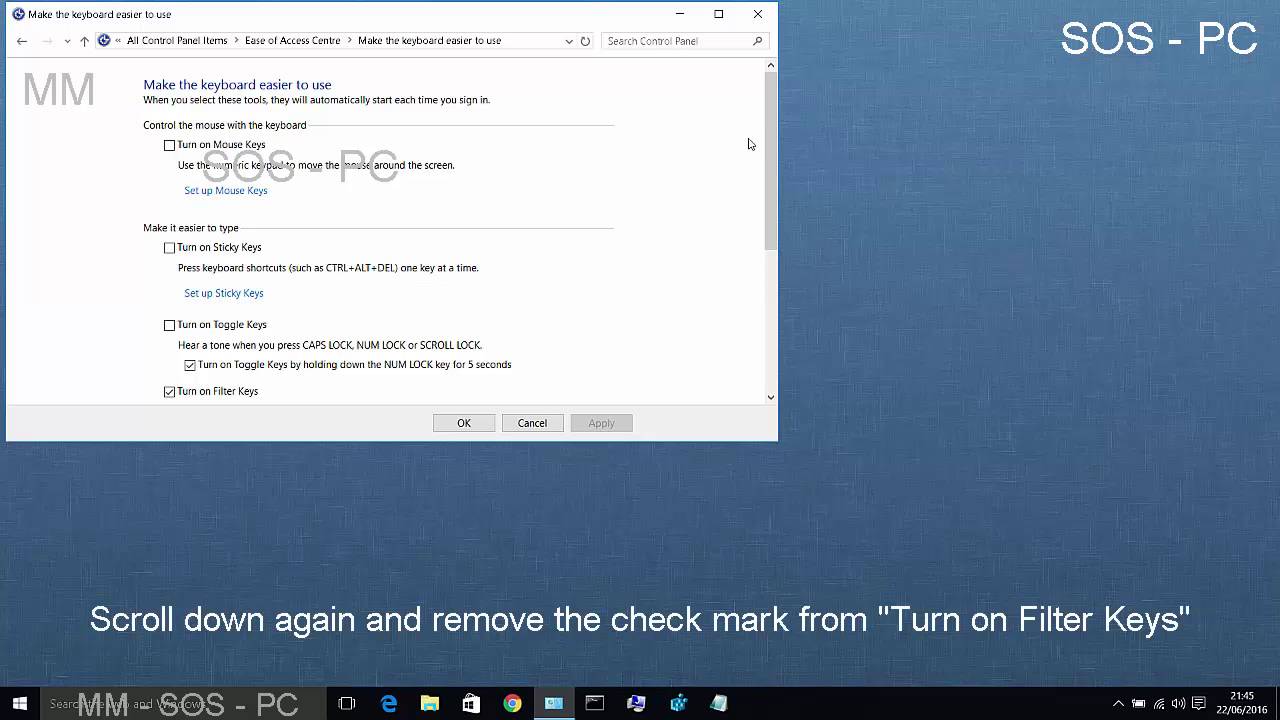
Task: Refresh the Control Panel page
Action: [585, 41]
